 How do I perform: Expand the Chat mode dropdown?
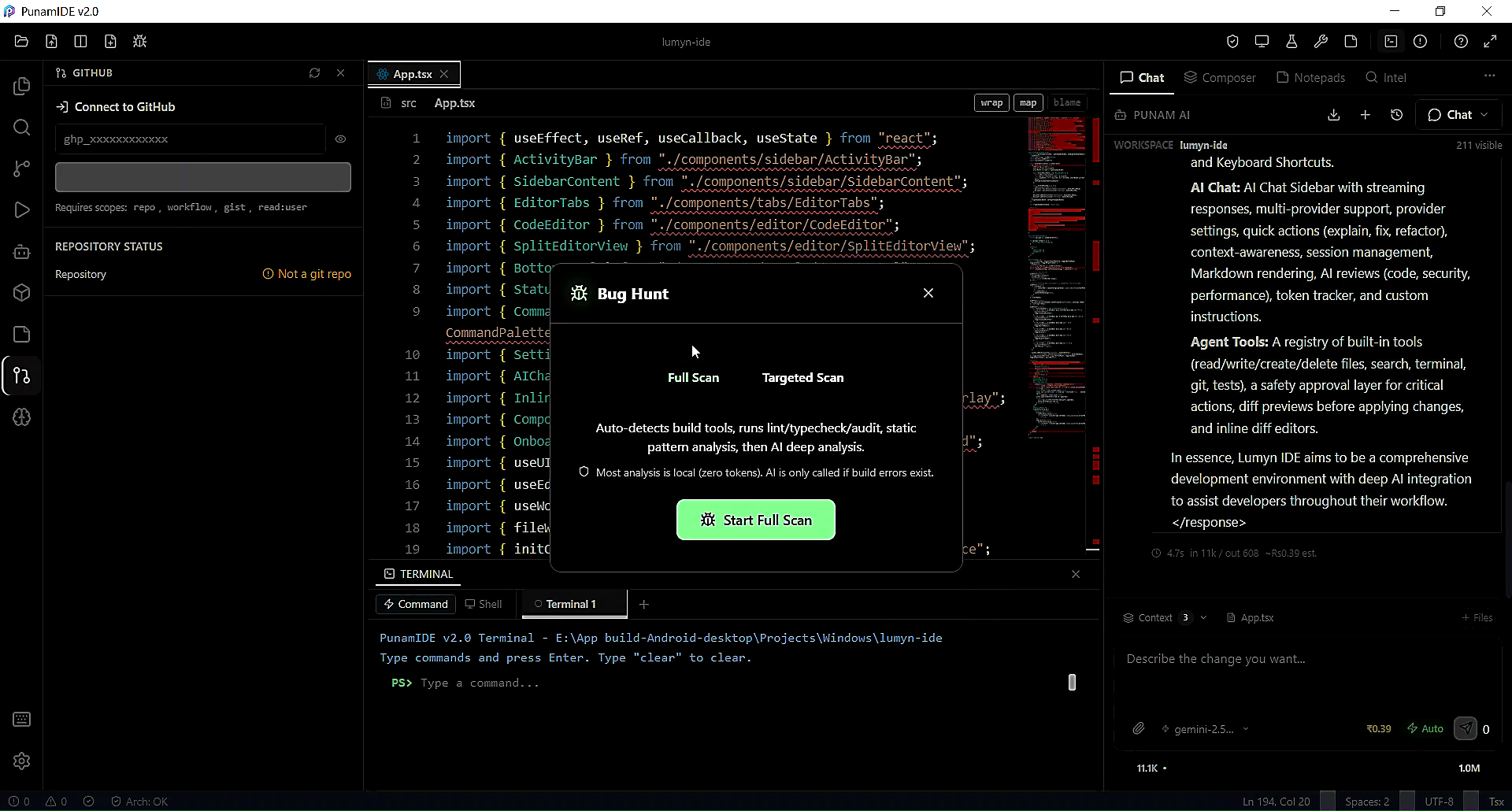point(1458,115)
